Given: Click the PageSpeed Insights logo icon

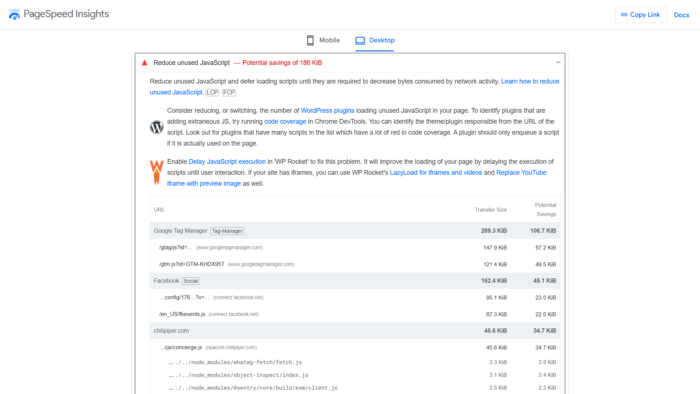Looking at the screenshot, I should click(x=14, y=14).
